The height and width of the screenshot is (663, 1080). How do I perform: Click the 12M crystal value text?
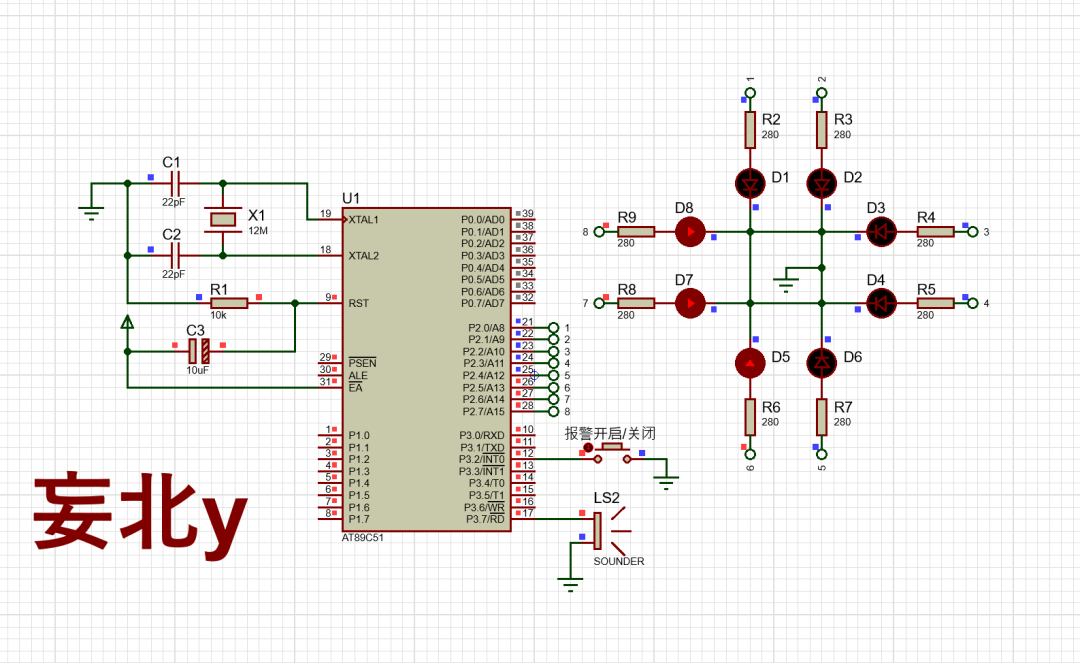(258, 231)
